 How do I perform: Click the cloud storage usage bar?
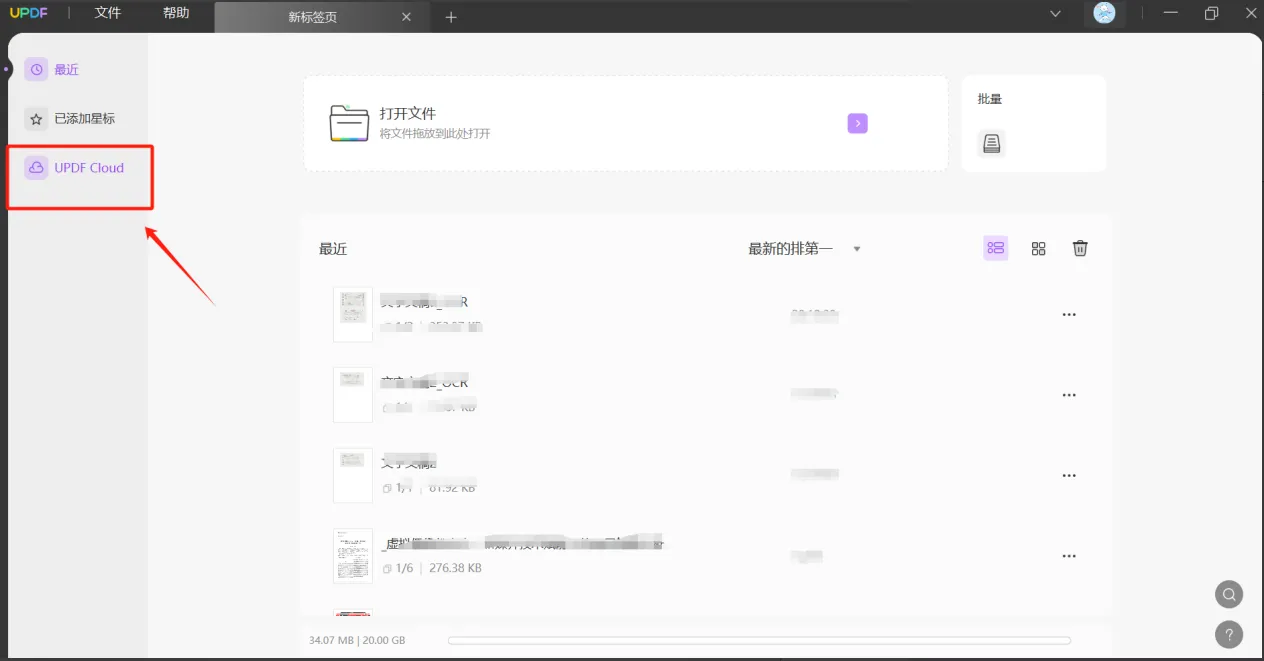pos(759,640)
